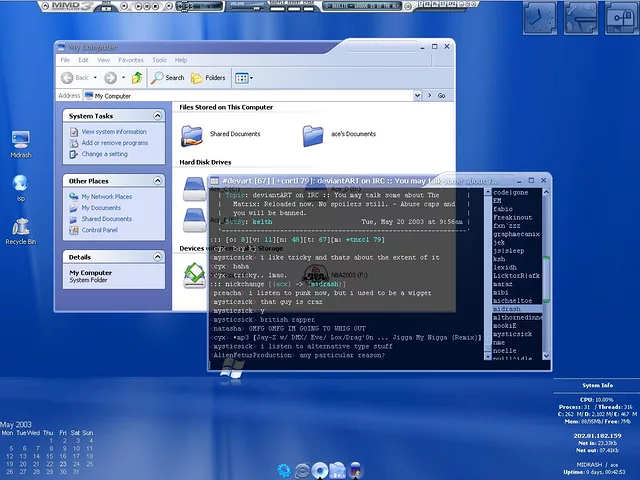The width and height of the screenshot is (640, 480).
Task: Toggle Cross fade in the MMD3 player
Action: [x=309, y=8]
